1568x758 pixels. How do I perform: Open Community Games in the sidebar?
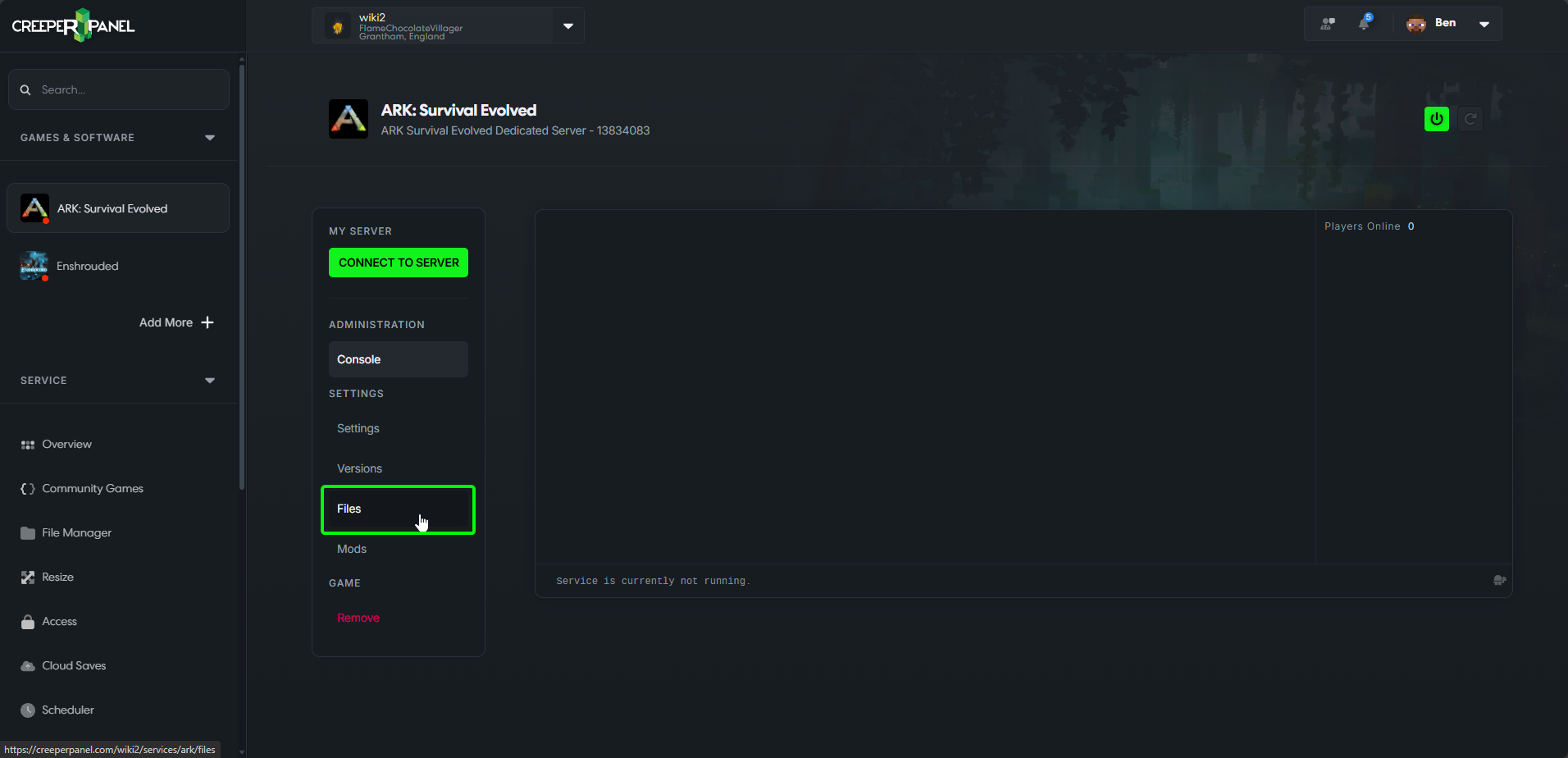[x=93, y=489]
